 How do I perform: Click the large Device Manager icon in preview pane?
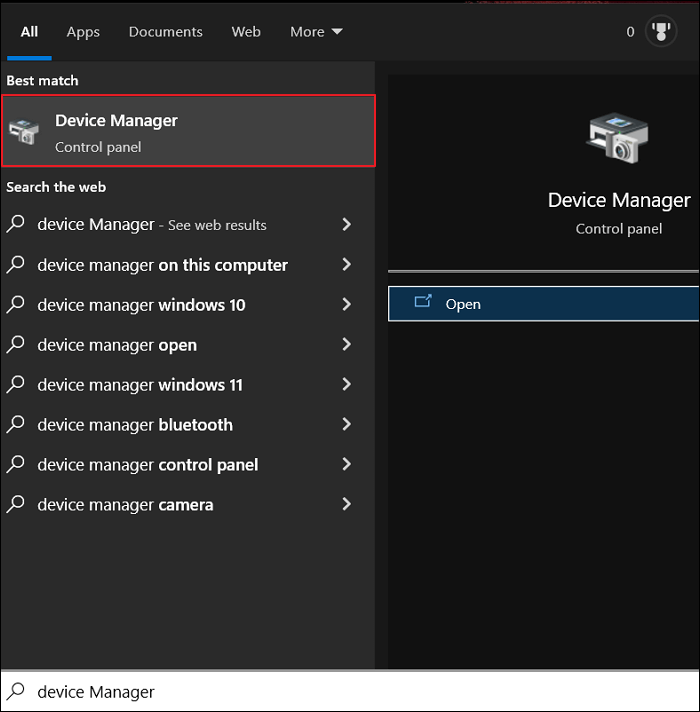618,138
